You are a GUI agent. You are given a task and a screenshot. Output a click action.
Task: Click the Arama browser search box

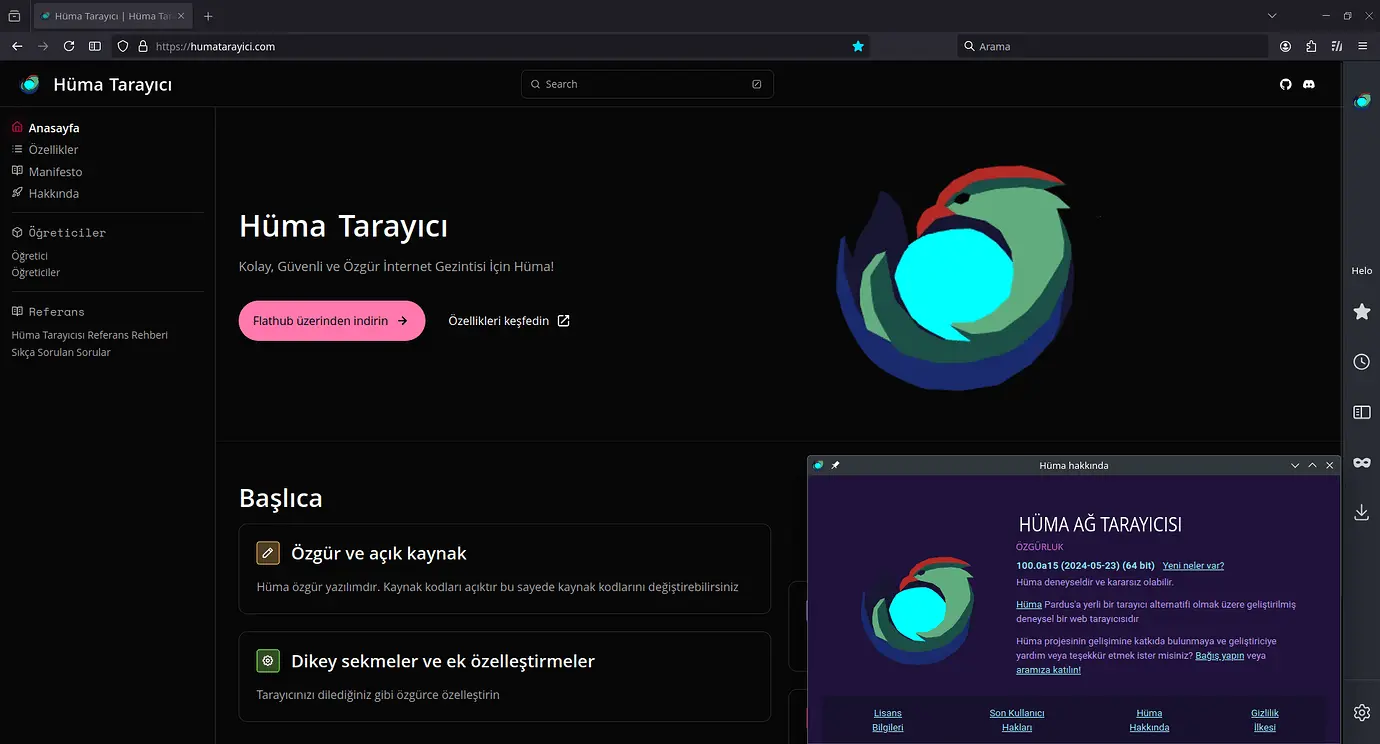coord(1112,46)
